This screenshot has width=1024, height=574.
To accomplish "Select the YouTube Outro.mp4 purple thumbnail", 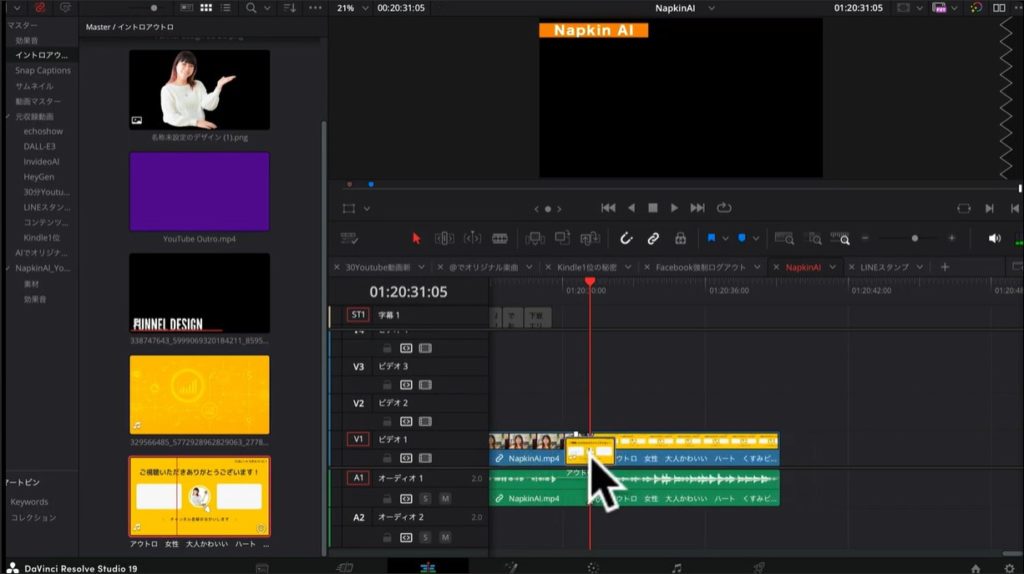I will coord(199,192).
